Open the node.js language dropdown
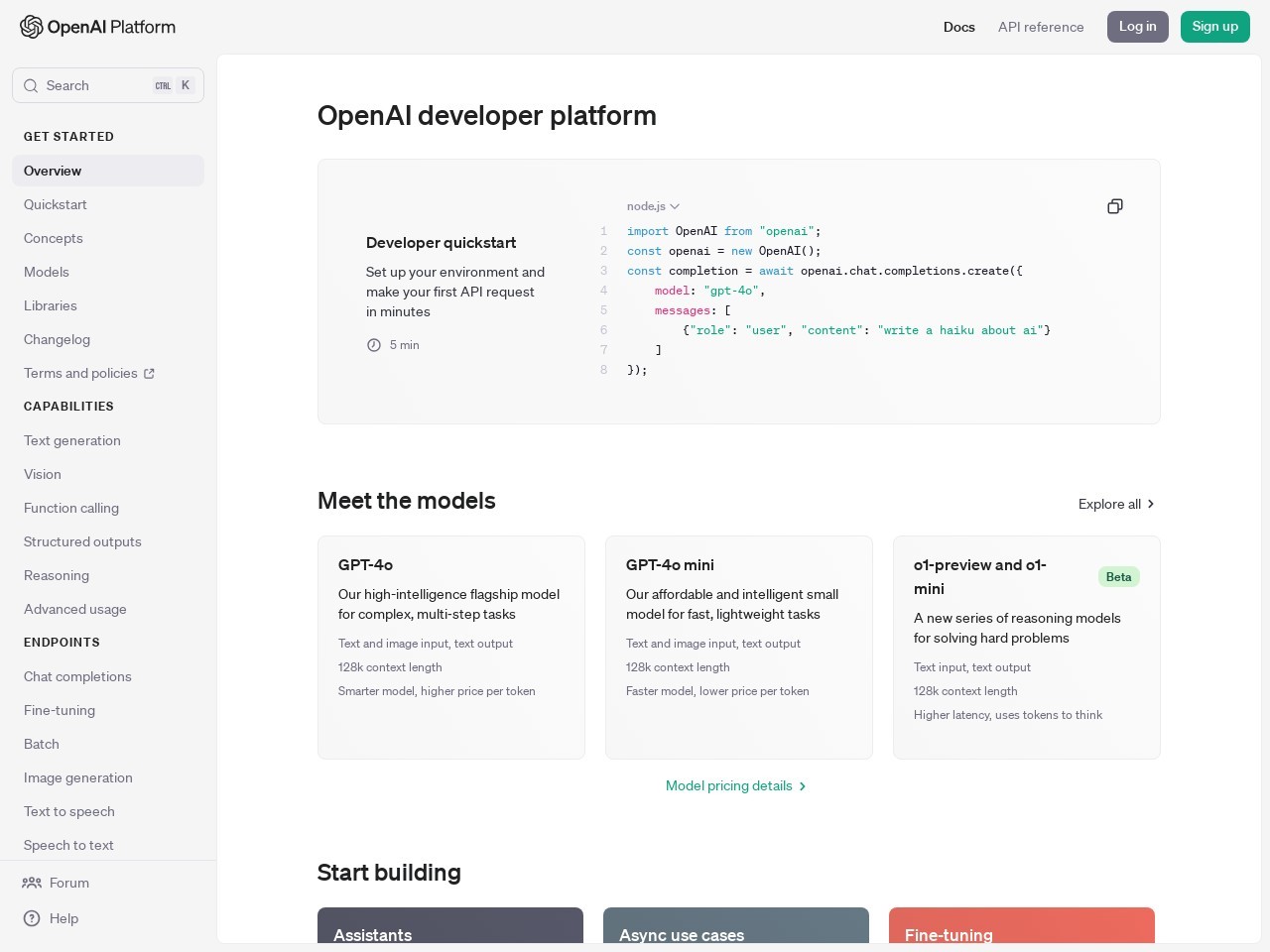The width and height of the screenshot is (1270, 952). click(x=653, y=206)
